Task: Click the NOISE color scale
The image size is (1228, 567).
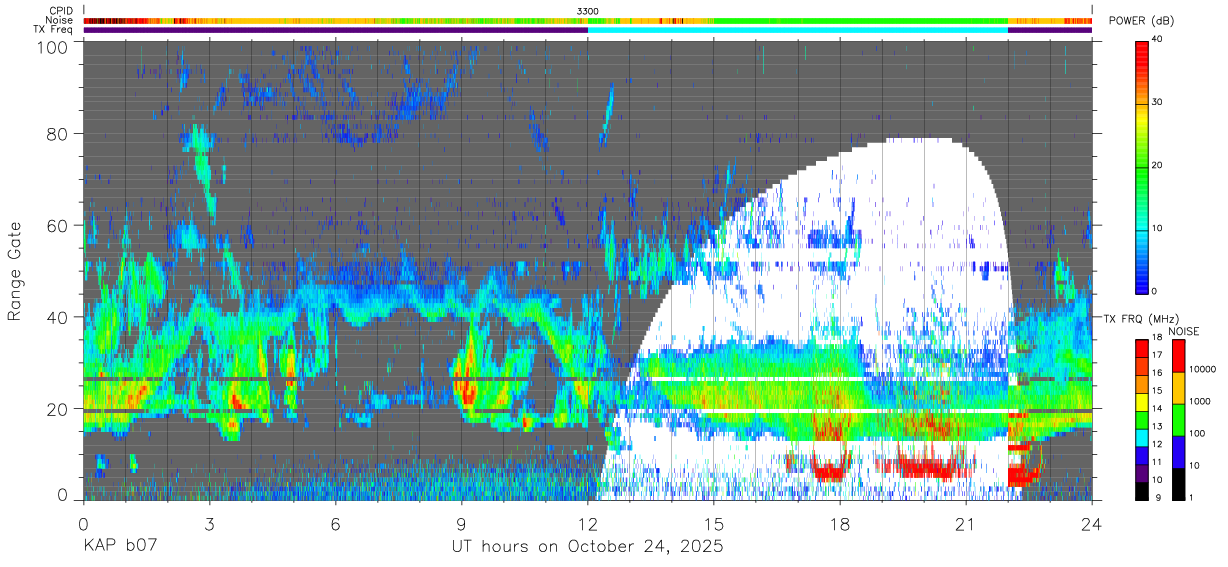Action: click(x=1179, y=419)
